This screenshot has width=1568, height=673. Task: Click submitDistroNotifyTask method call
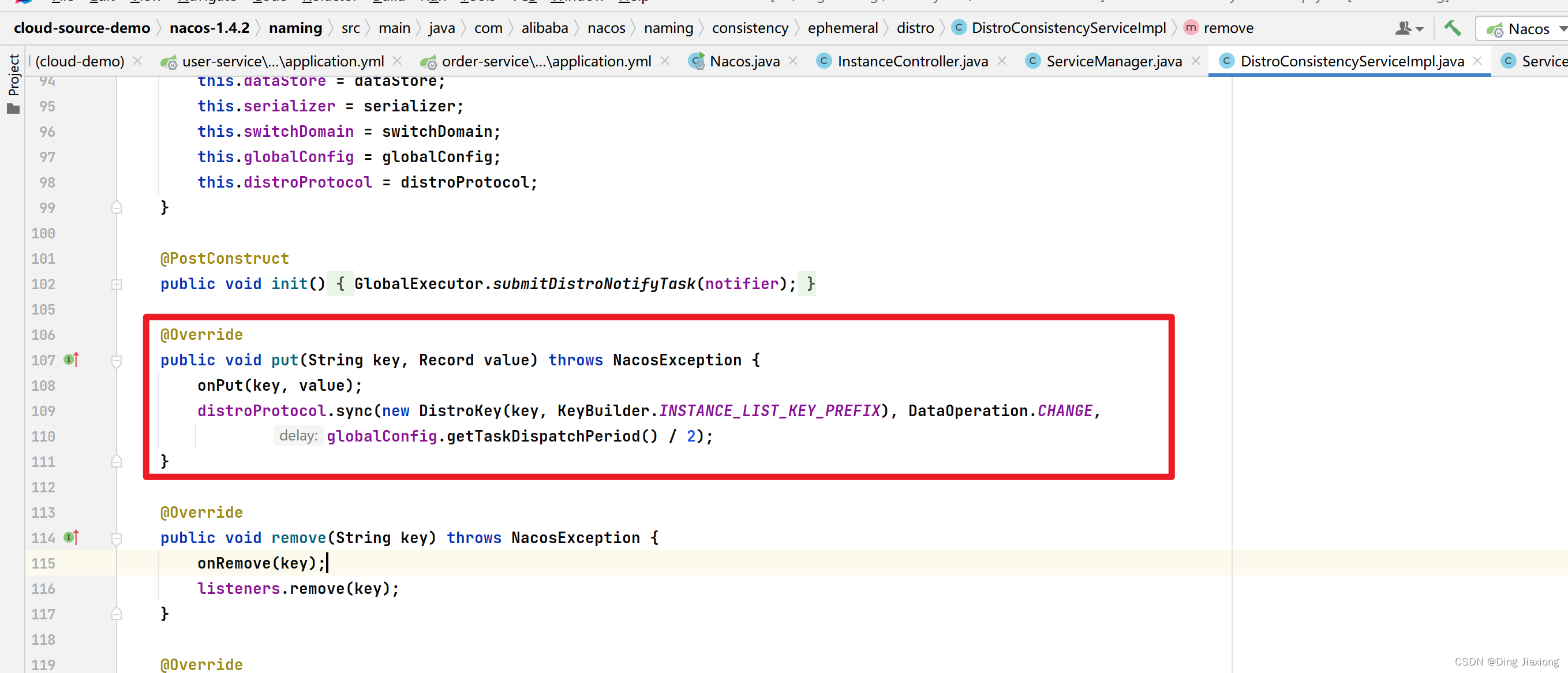(593, 284)
